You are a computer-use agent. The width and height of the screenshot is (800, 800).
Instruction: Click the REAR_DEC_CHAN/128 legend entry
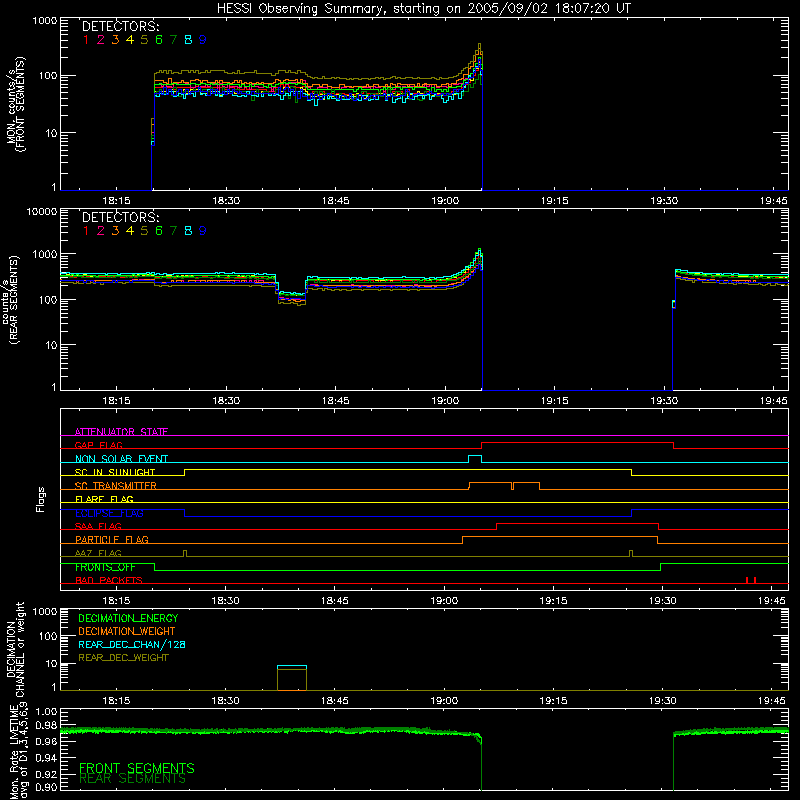point(132,644)
